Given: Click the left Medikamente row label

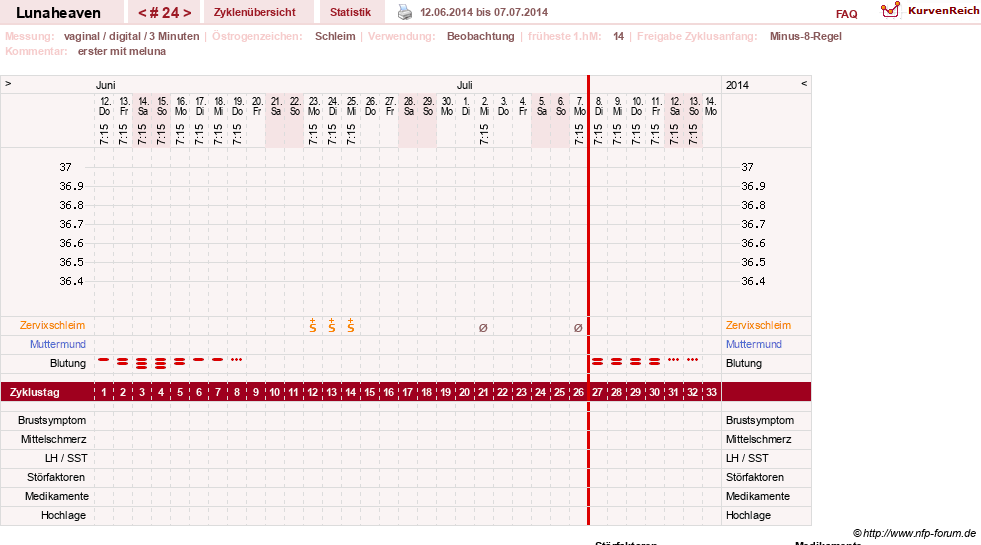Looking at the screenshot, I should coord(57,496).
